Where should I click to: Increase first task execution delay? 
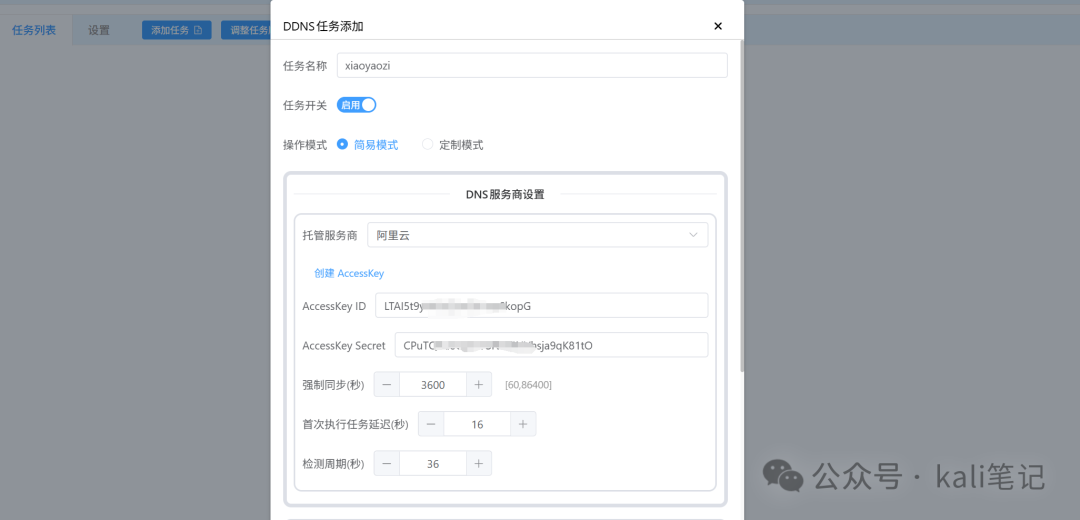tap(523, 424)
